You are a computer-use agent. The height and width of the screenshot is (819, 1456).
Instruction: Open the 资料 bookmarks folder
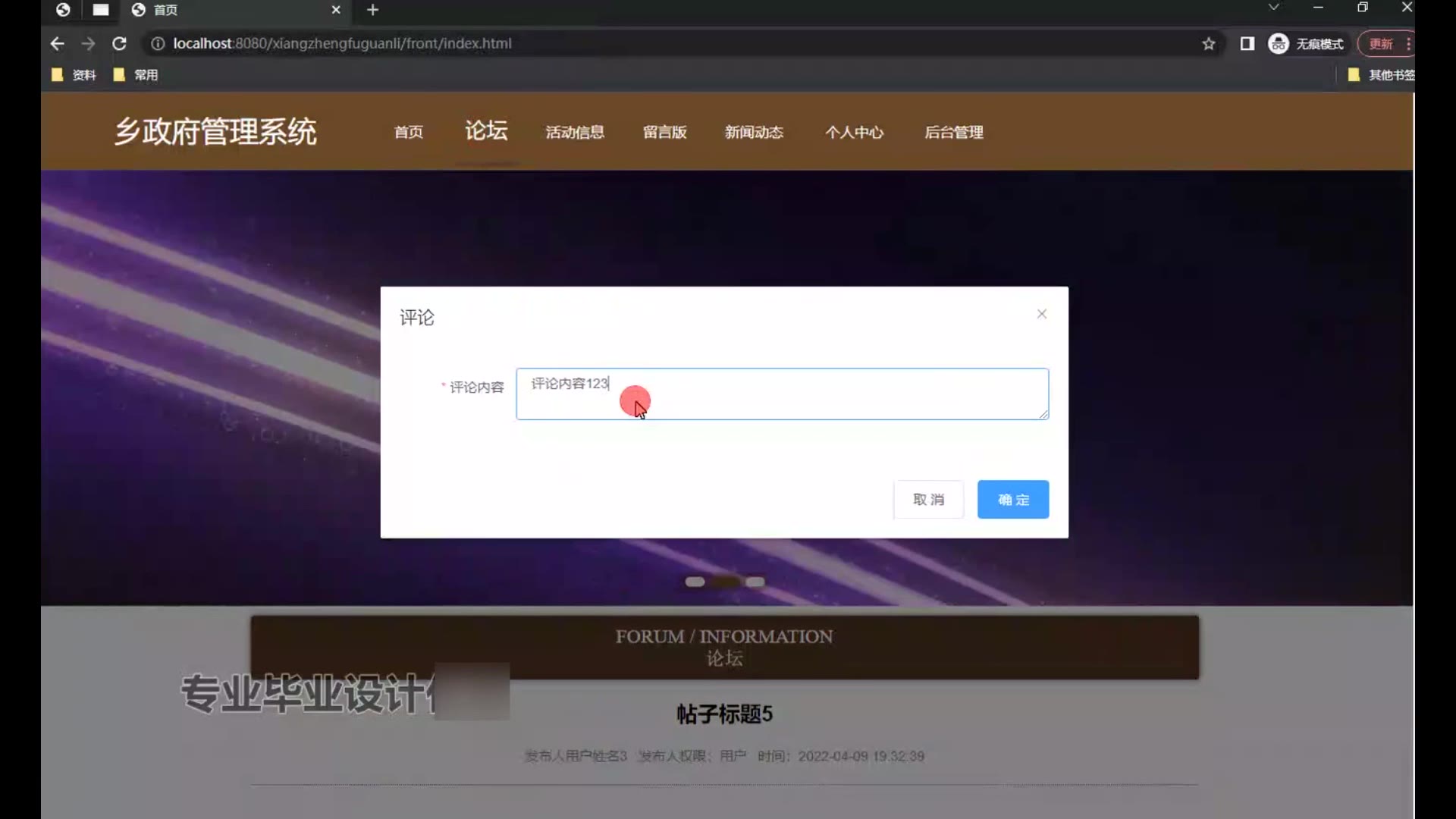pos(74,75)
